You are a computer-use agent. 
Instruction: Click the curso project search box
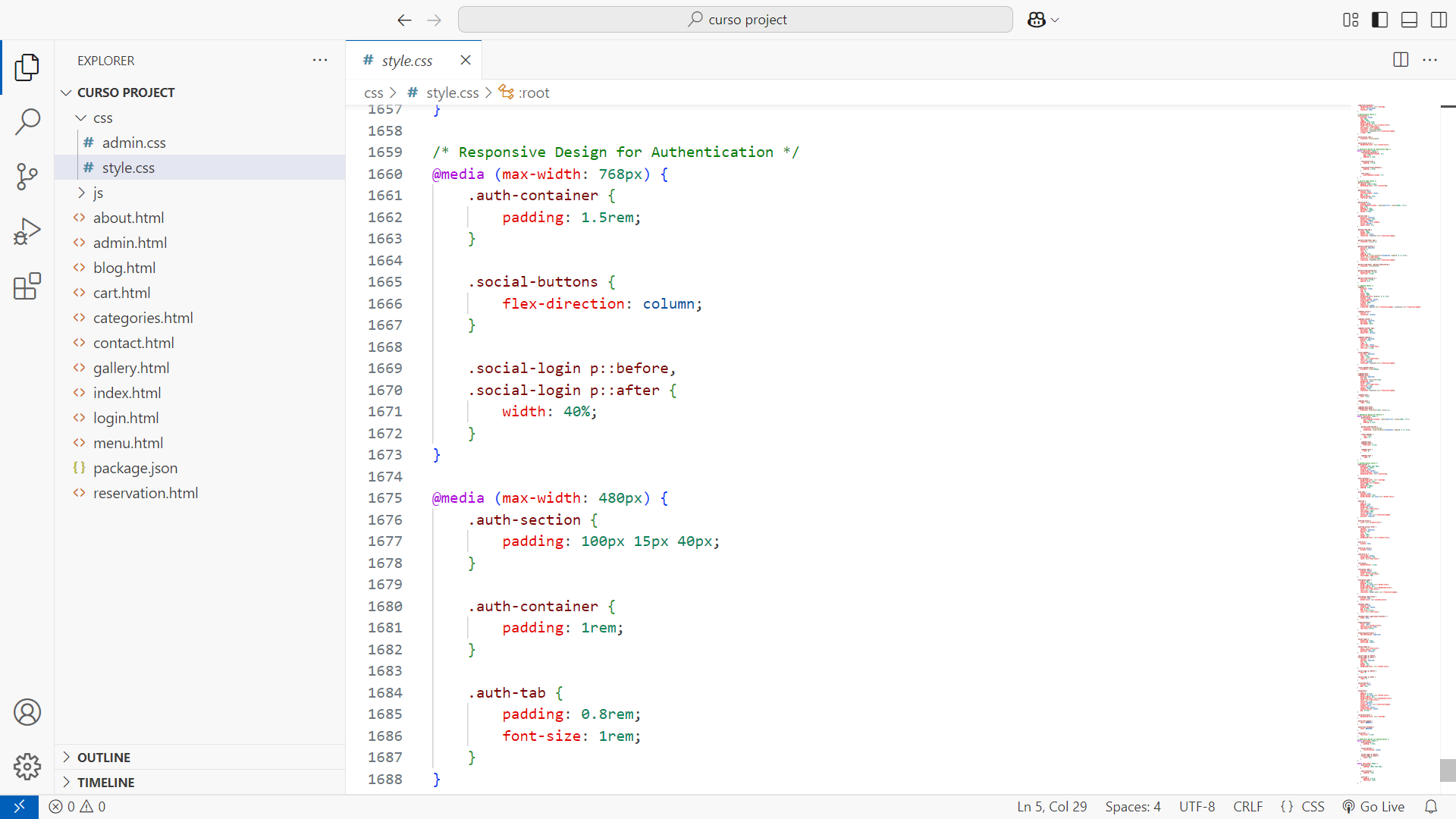click(735, 20)
